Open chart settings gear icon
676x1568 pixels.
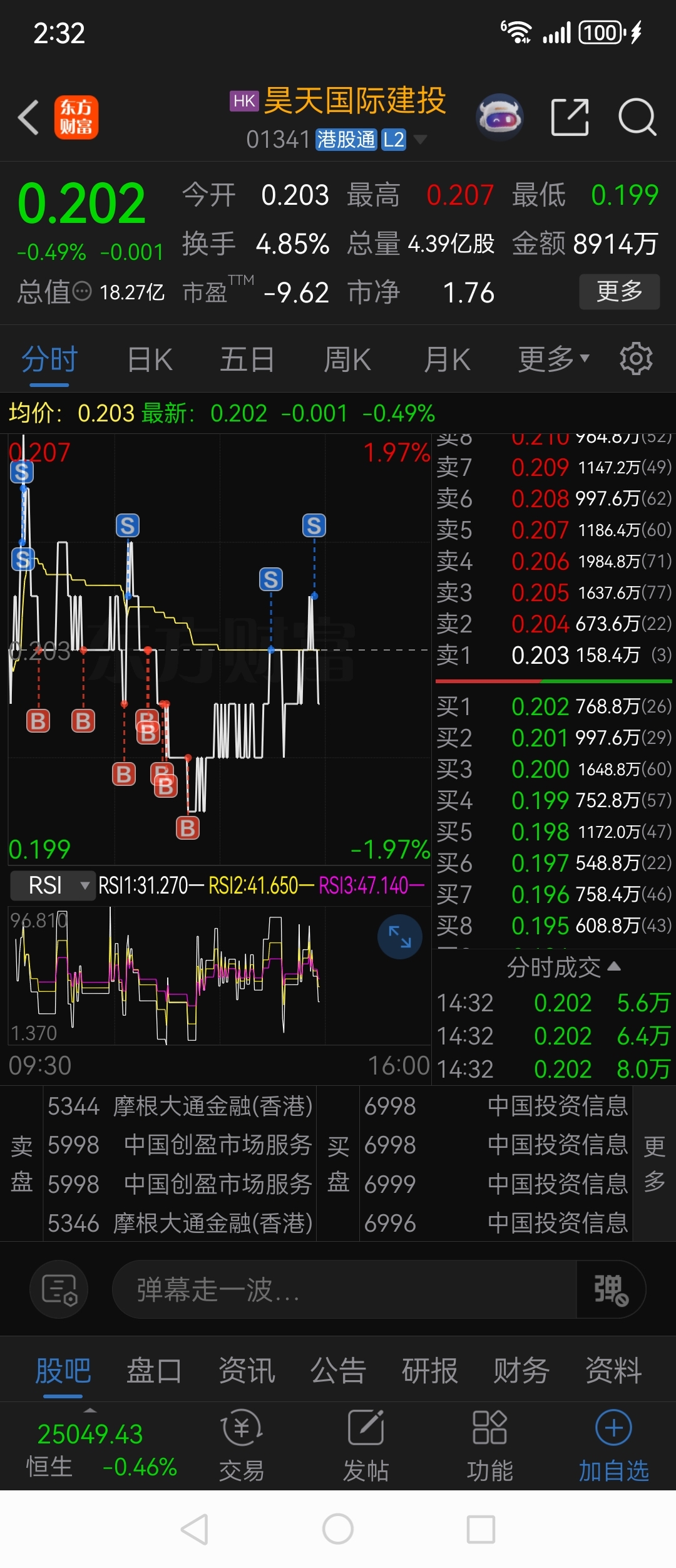[636, 359]
